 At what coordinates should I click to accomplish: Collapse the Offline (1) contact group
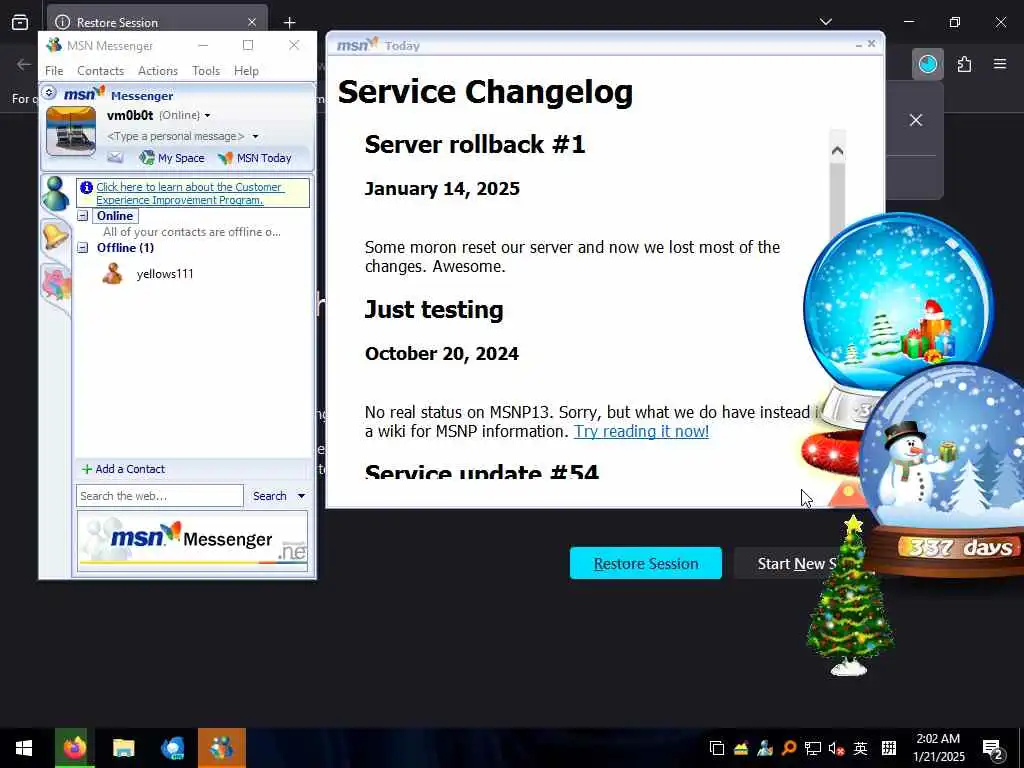[x=83, y=248]
